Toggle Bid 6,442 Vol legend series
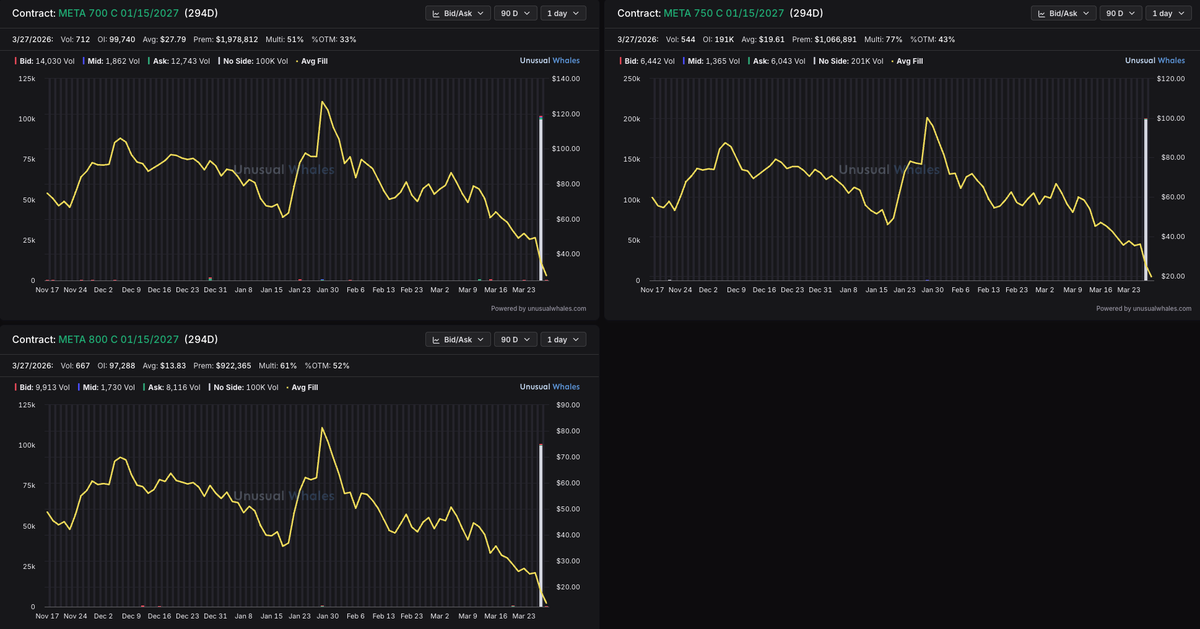Viewport: 1200px width, 629px height. pyautogui.click(x=647, y=61)
